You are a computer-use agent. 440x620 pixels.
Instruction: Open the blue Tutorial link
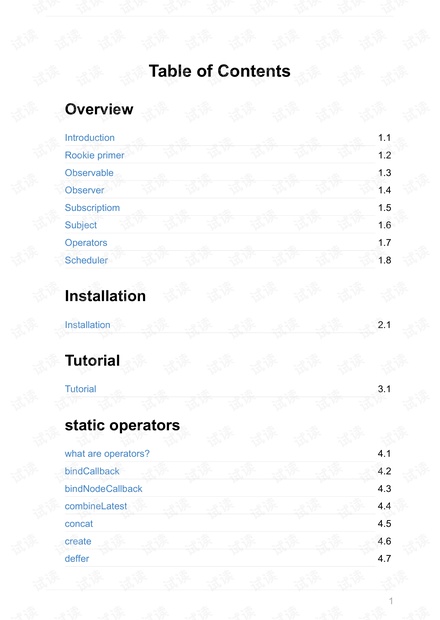pyautogui.click(x=81, y=389)
